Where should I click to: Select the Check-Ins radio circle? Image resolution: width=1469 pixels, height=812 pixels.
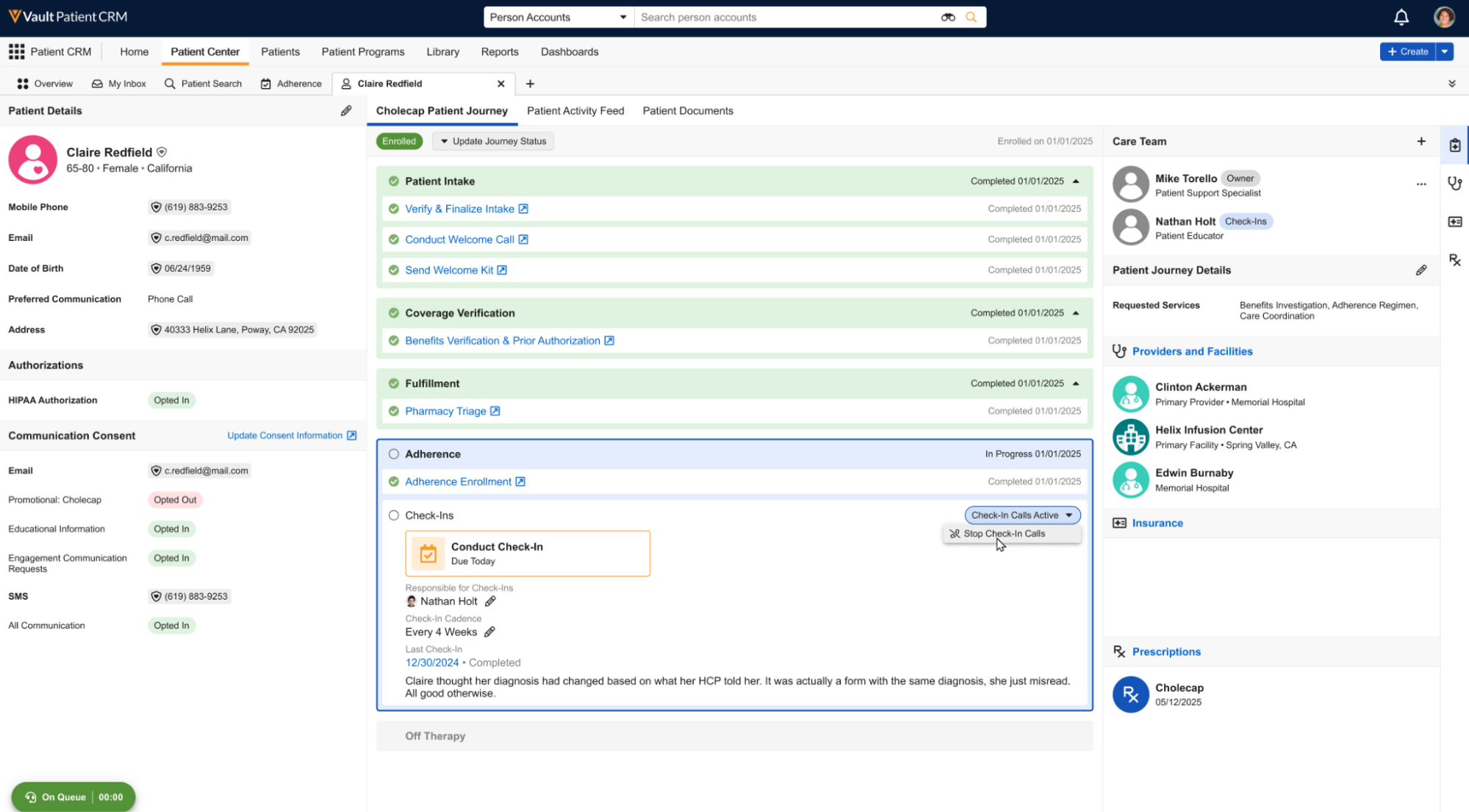click(394, 515)
